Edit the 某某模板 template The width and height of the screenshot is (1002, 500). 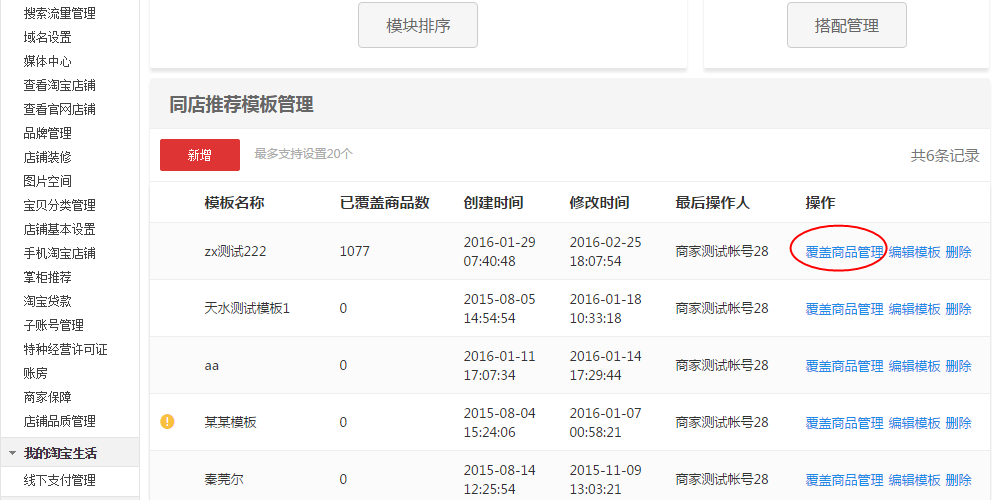point(914,423)
